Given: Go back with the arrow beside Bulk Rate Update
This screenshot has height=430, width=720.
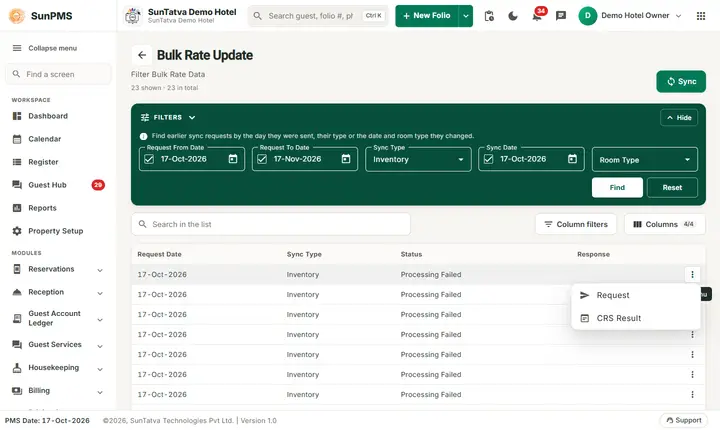Looking at the screenshot, I should tap(142, 55).
